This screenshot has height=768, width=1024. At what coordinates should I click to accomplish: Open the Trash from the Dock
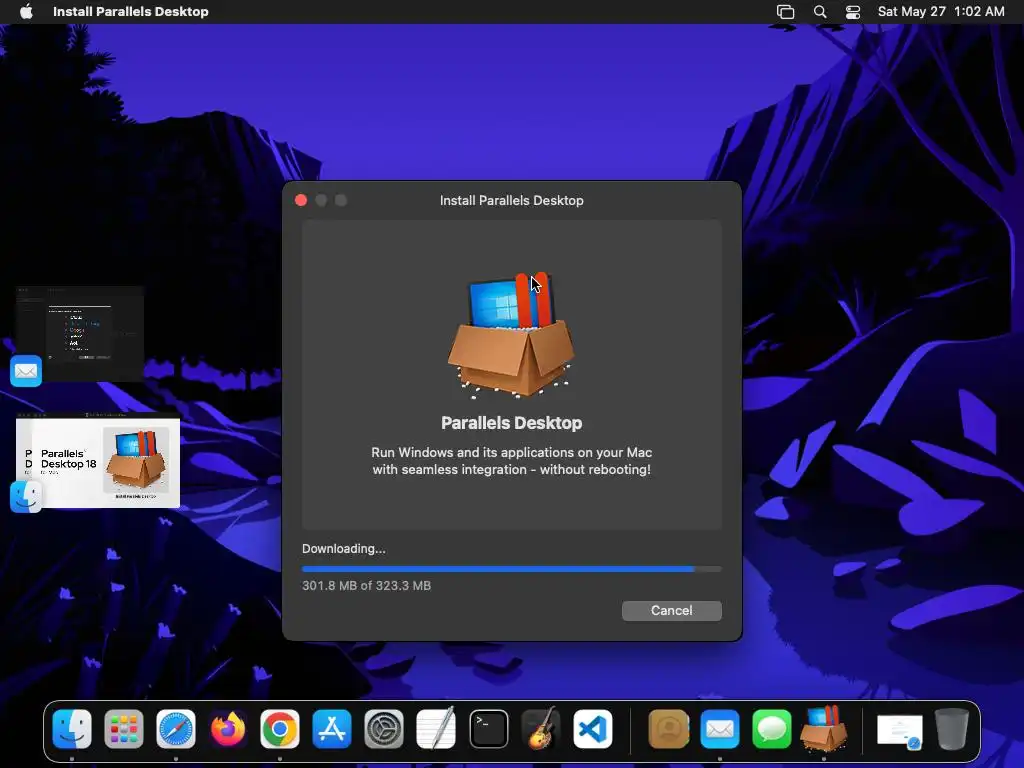952,729
